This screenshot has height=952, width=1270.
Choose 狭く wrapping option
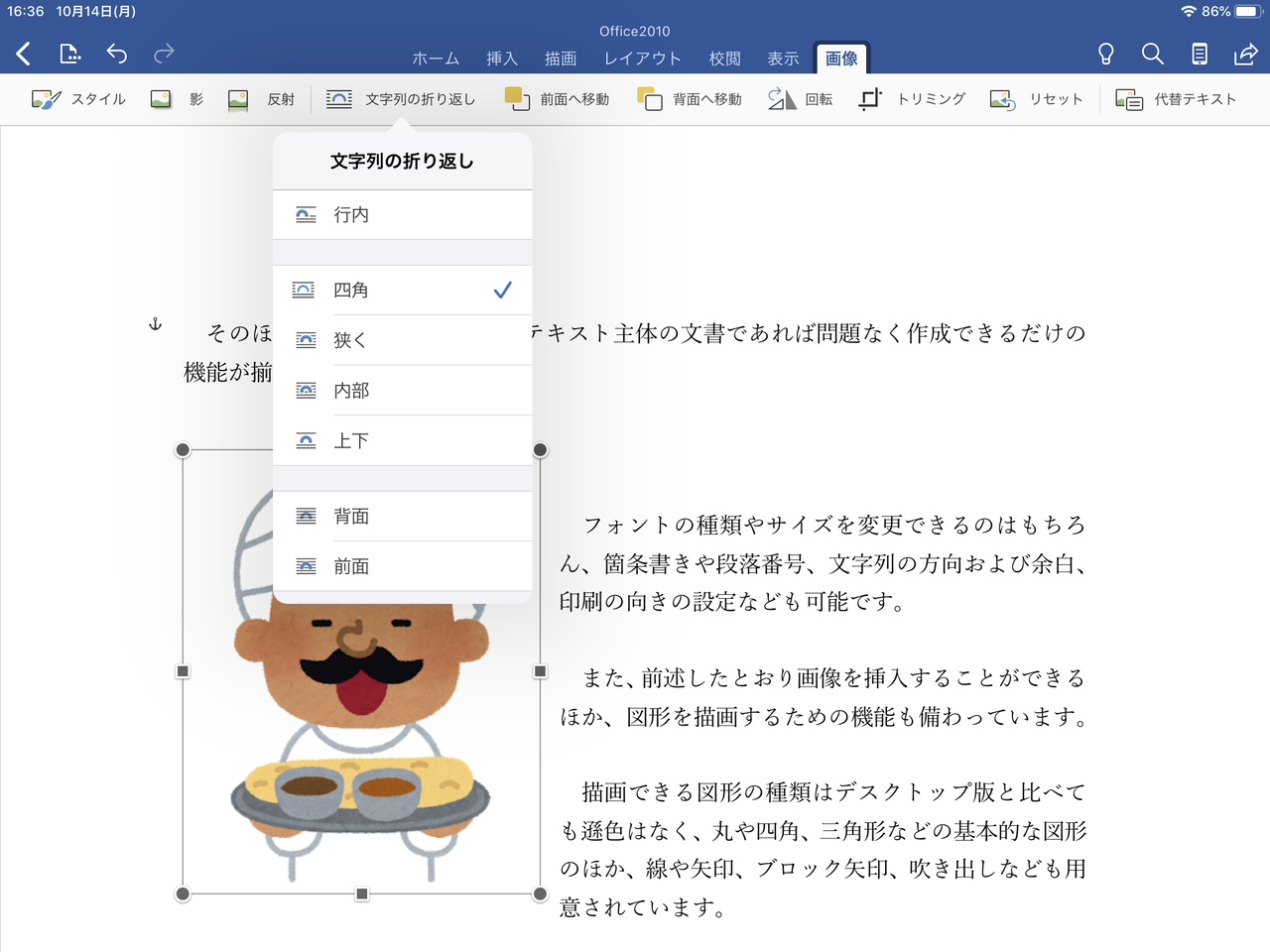pos(403,340)
